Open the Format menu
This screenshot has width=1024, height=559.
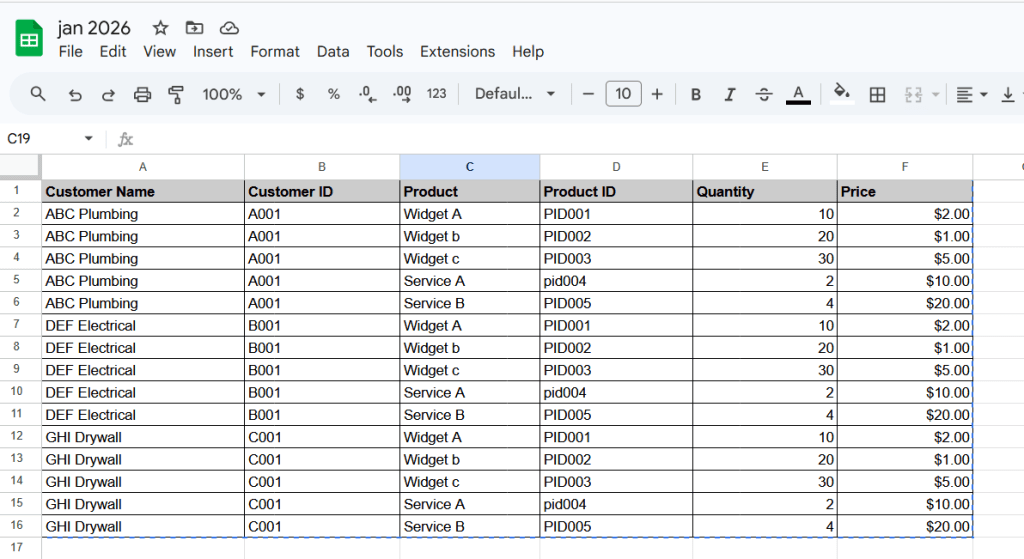click(x=275, y=52)
